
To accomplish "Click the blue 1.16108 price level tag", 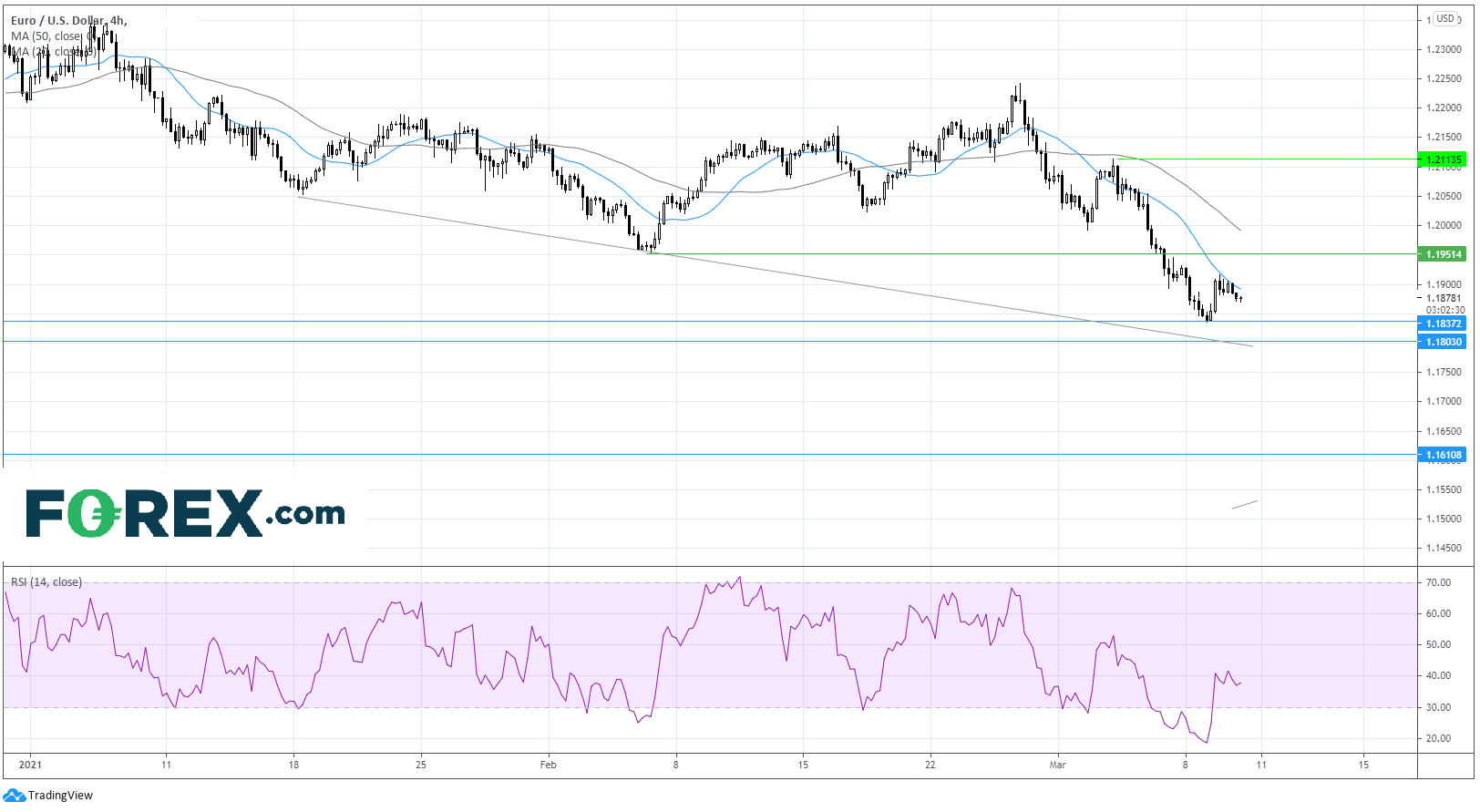I will coord(1442,455).
